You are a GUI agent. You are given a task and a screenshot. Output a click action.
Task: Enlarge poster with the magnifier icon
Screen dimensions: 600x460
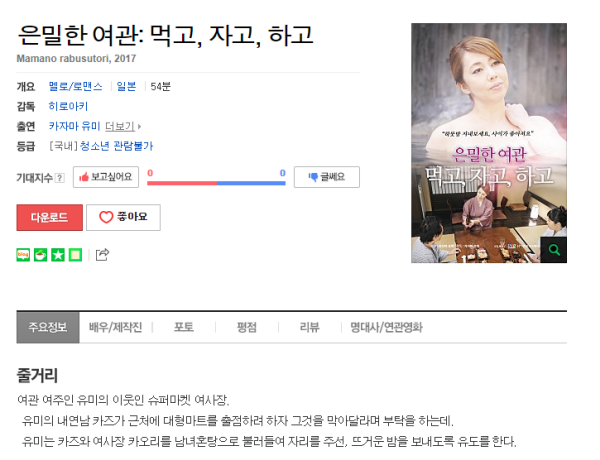tap(553, 250)
